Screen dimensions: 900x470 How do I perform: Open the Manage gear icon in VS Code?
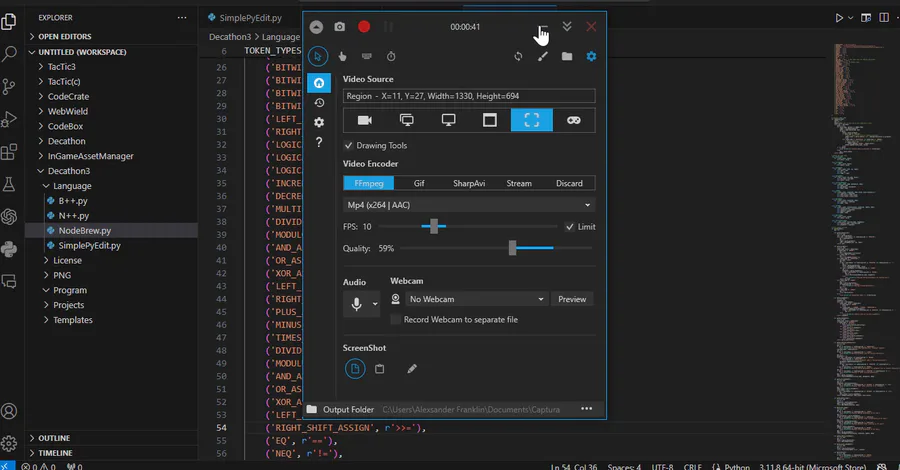(x=9, y=444)
